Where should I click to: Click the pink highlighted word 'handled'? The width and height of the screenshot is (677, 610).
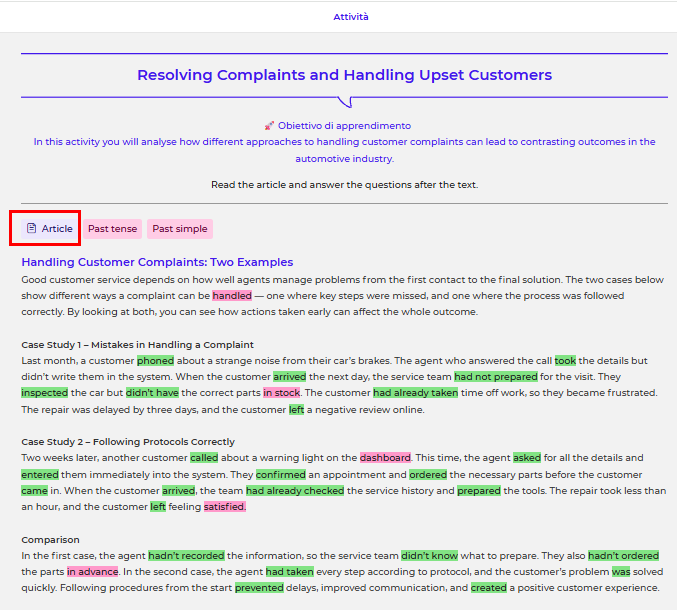pyautogui.click(x=232, y=296)
